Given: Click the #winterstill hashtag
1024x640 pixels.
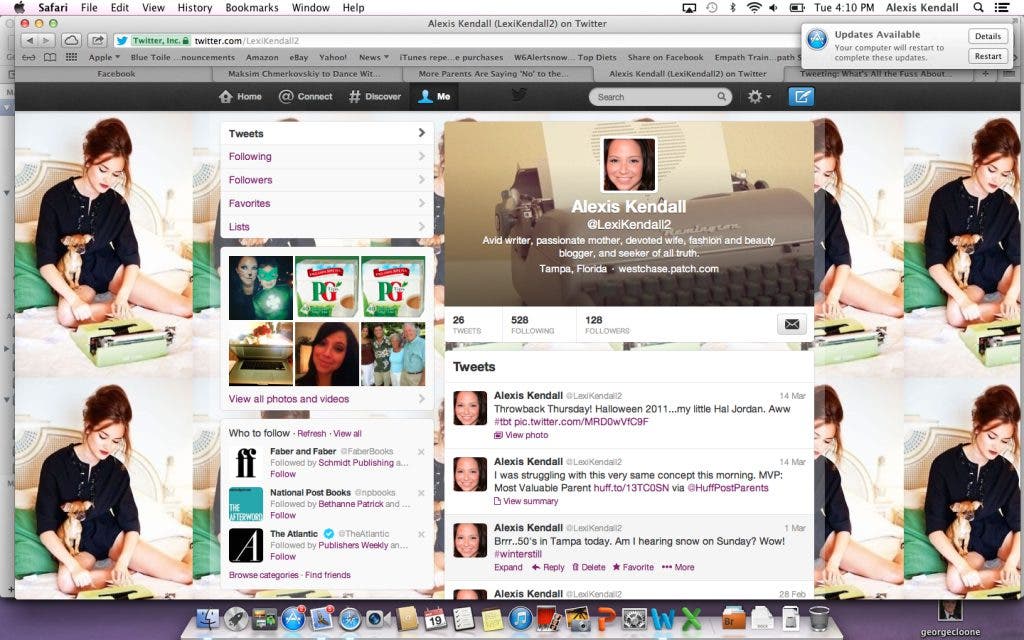Looking at the screenshot, I should point(518,554).
